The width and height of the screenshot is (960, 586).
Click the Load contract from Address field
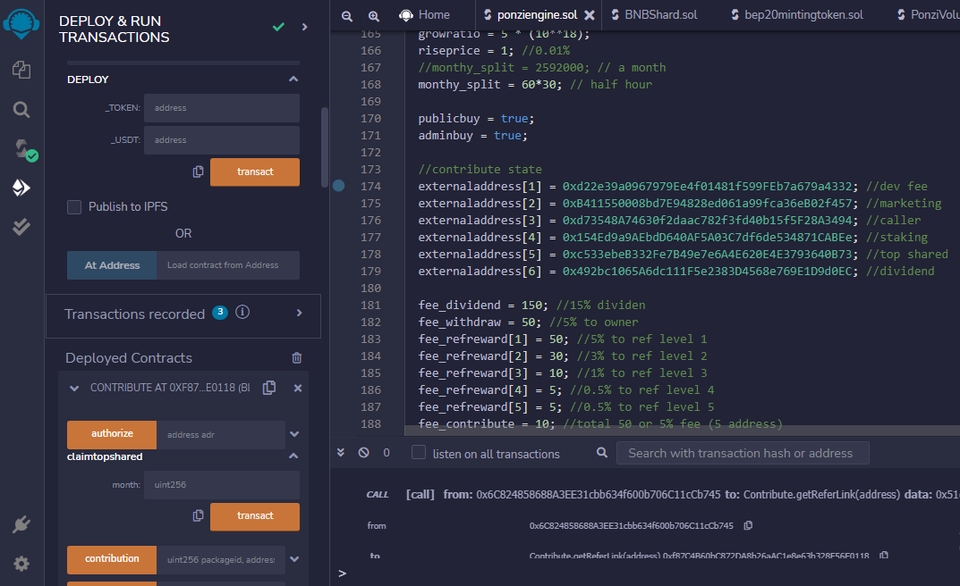(228, 265)
